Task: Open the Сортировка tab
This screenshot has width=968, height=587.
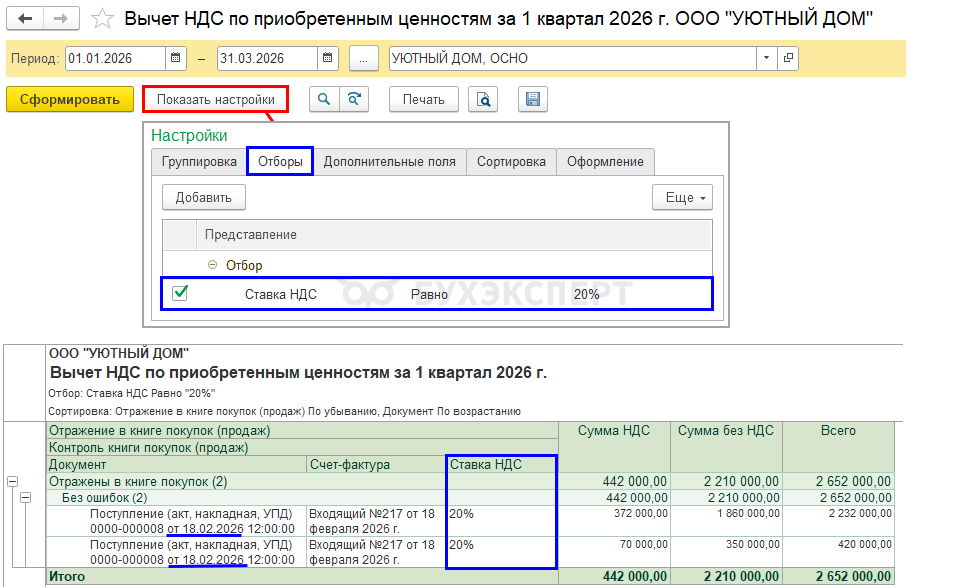Action: point(511,162)
